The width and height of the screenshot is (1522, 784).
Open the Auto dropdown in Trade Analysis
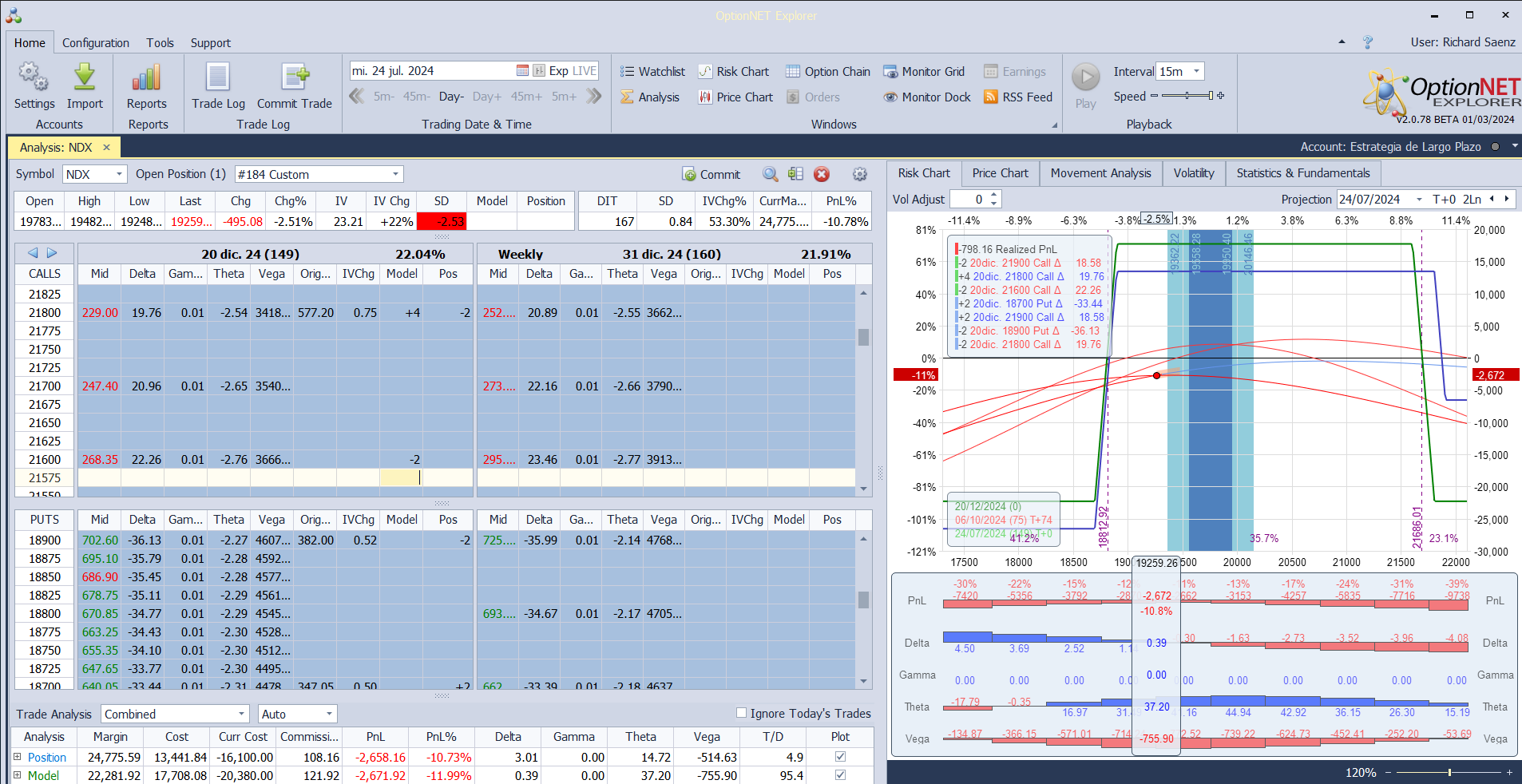329,714
